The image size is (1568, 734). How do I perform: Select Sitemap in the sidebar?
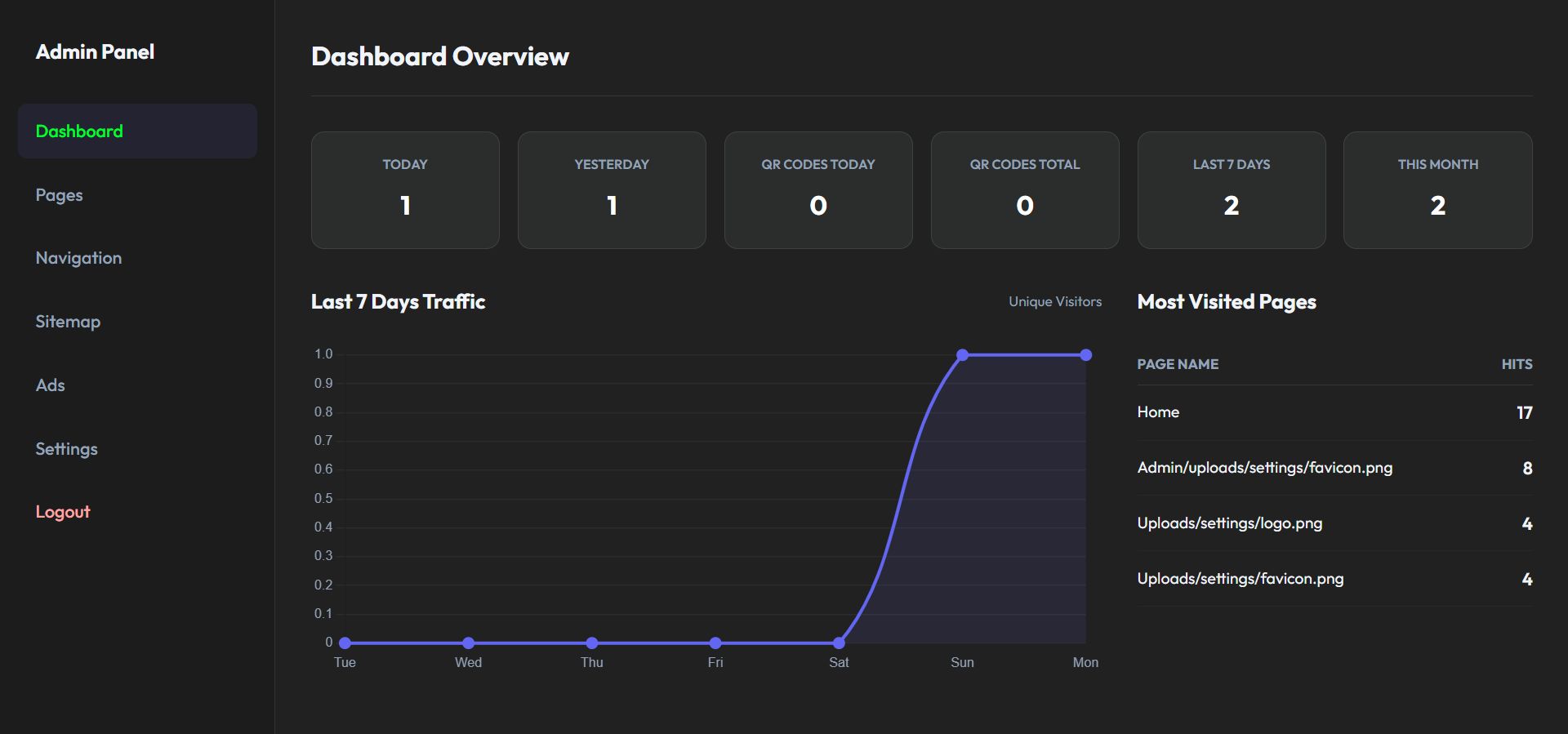(x=68, y=322)
